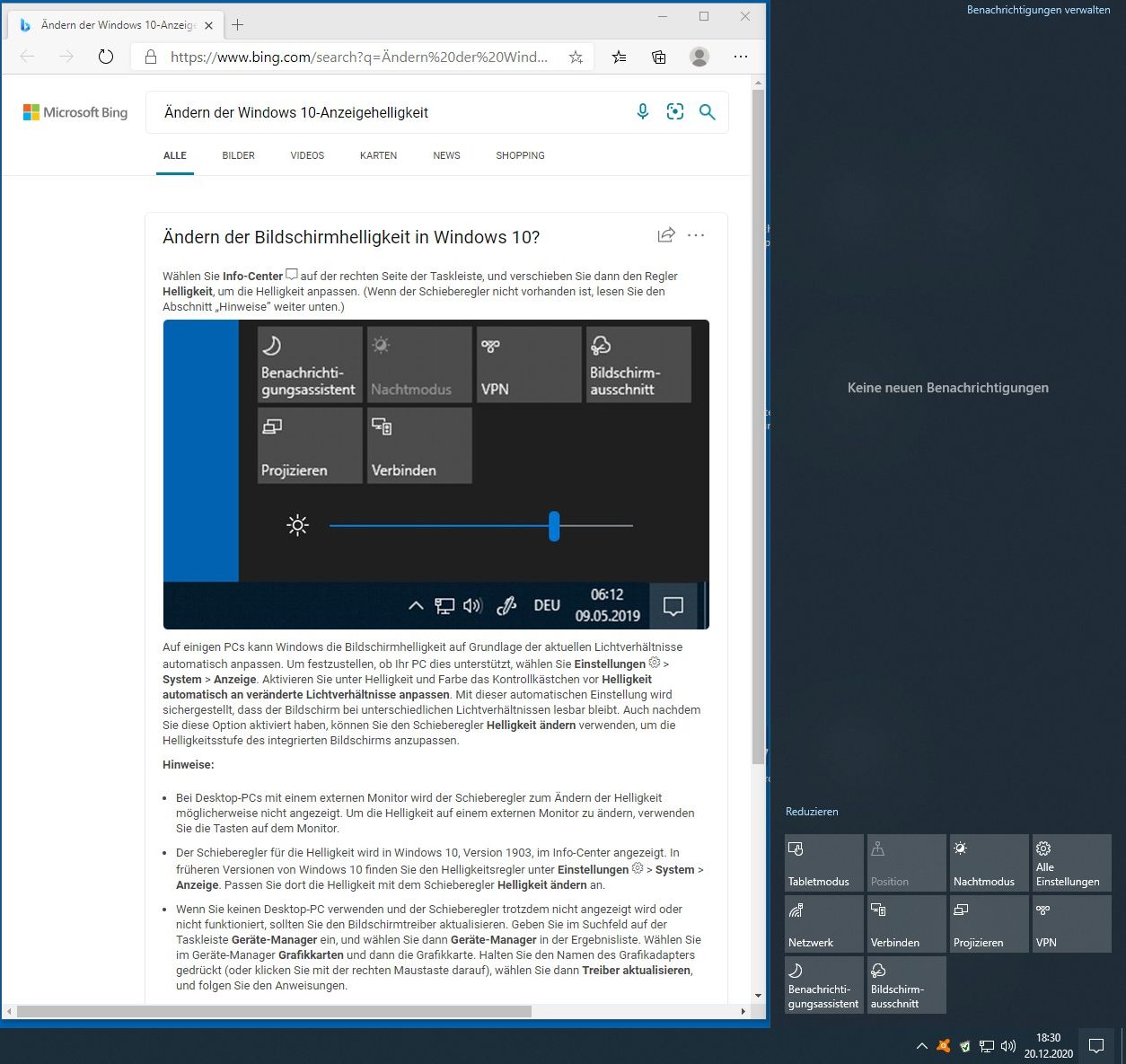Toggle Benachrichtigungsassistent tile in Action Center
Screen dimensions: 1126x1064
(x=823, y=985)
